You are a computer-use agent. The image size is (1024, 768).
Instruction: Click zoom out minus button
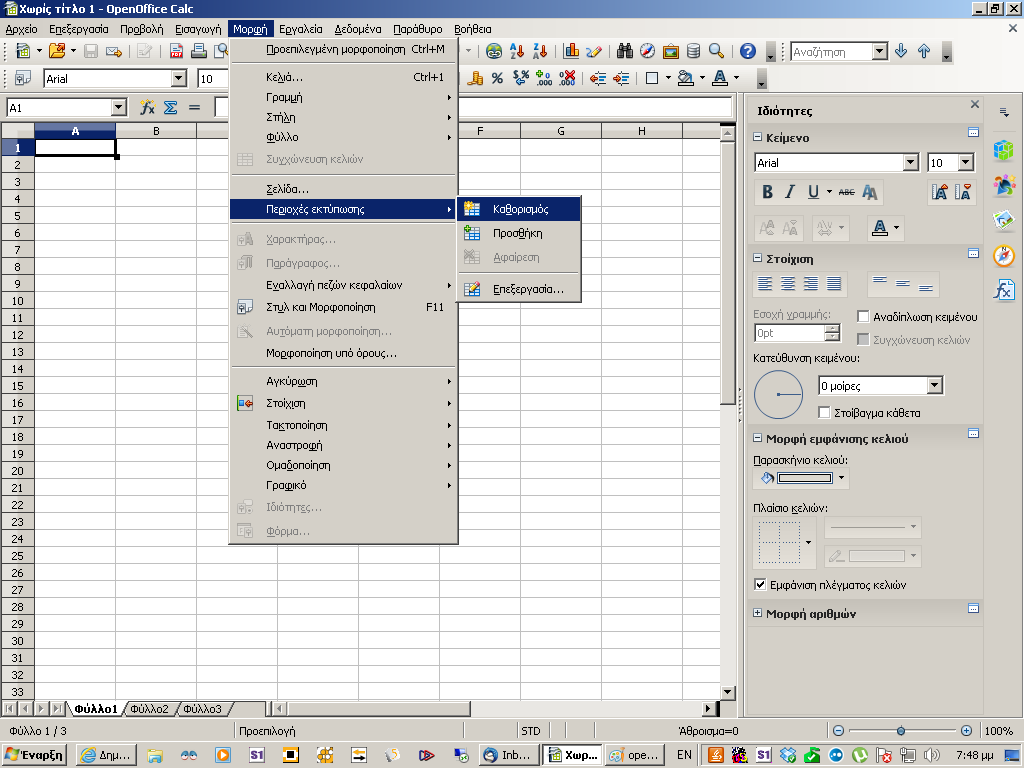(x=839, y=731)
